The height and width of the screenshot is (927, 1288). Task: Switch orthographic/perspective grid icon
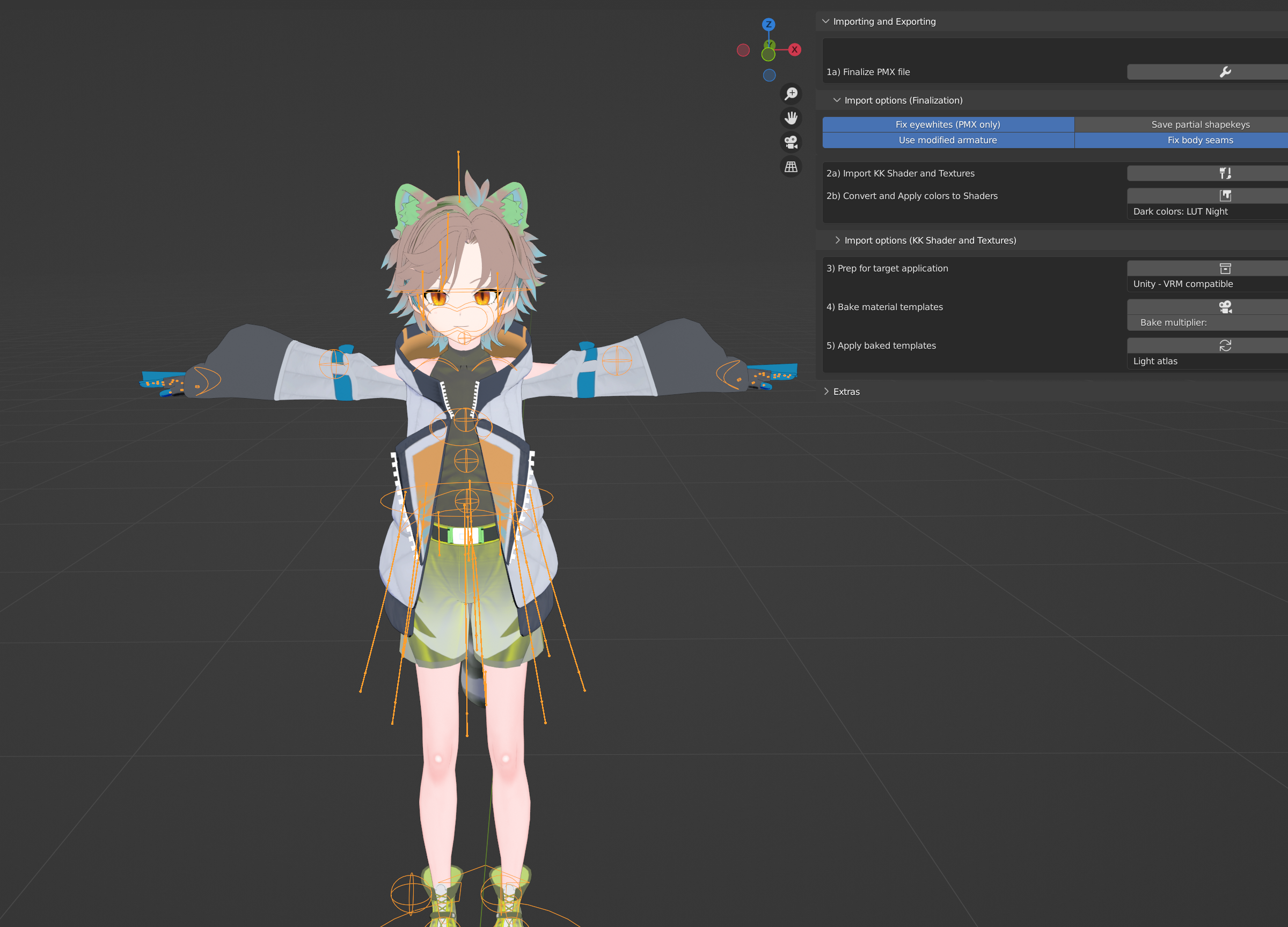[791, 167]
